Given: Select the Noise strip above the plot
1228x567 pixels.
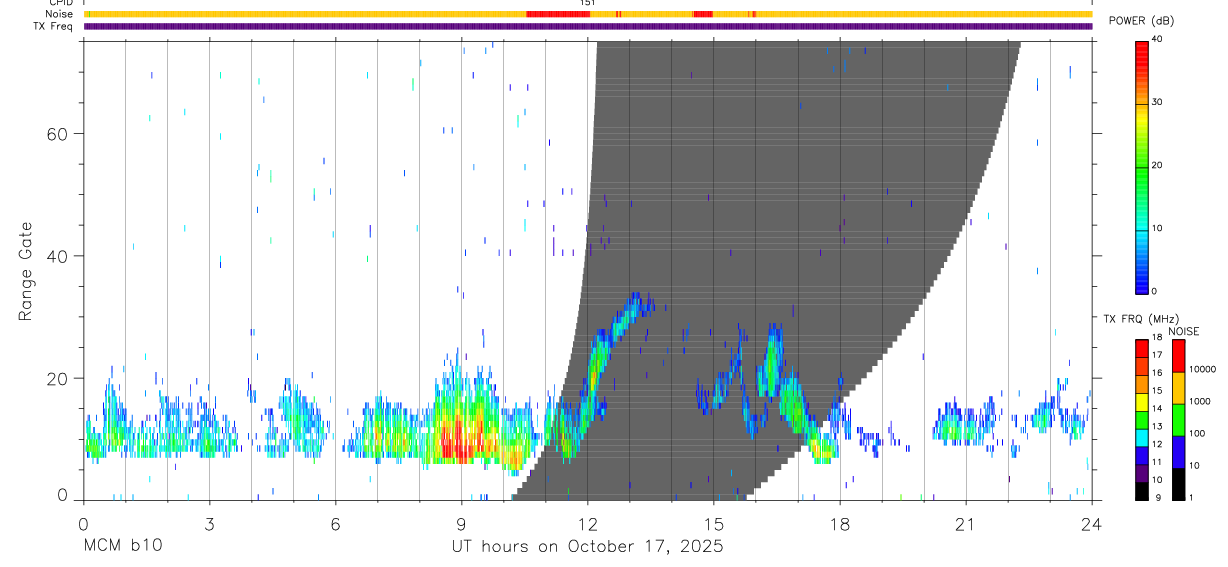Looking at the screenshot, I should point(588,14).
